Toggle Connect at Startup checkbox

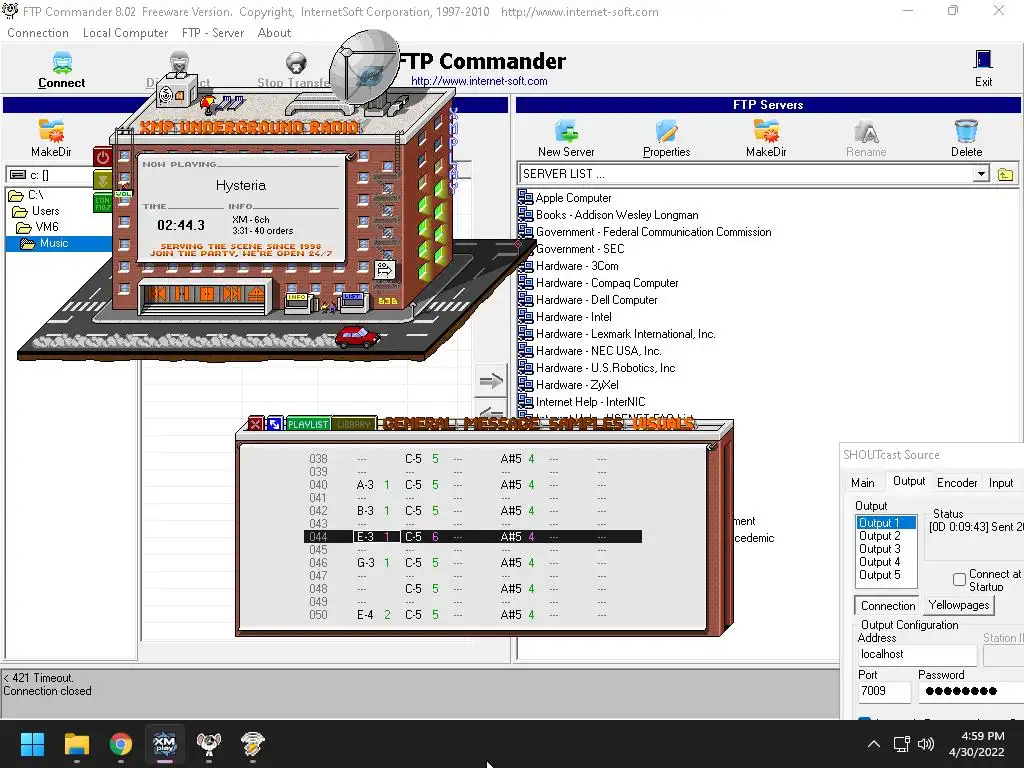pos(959,579)
